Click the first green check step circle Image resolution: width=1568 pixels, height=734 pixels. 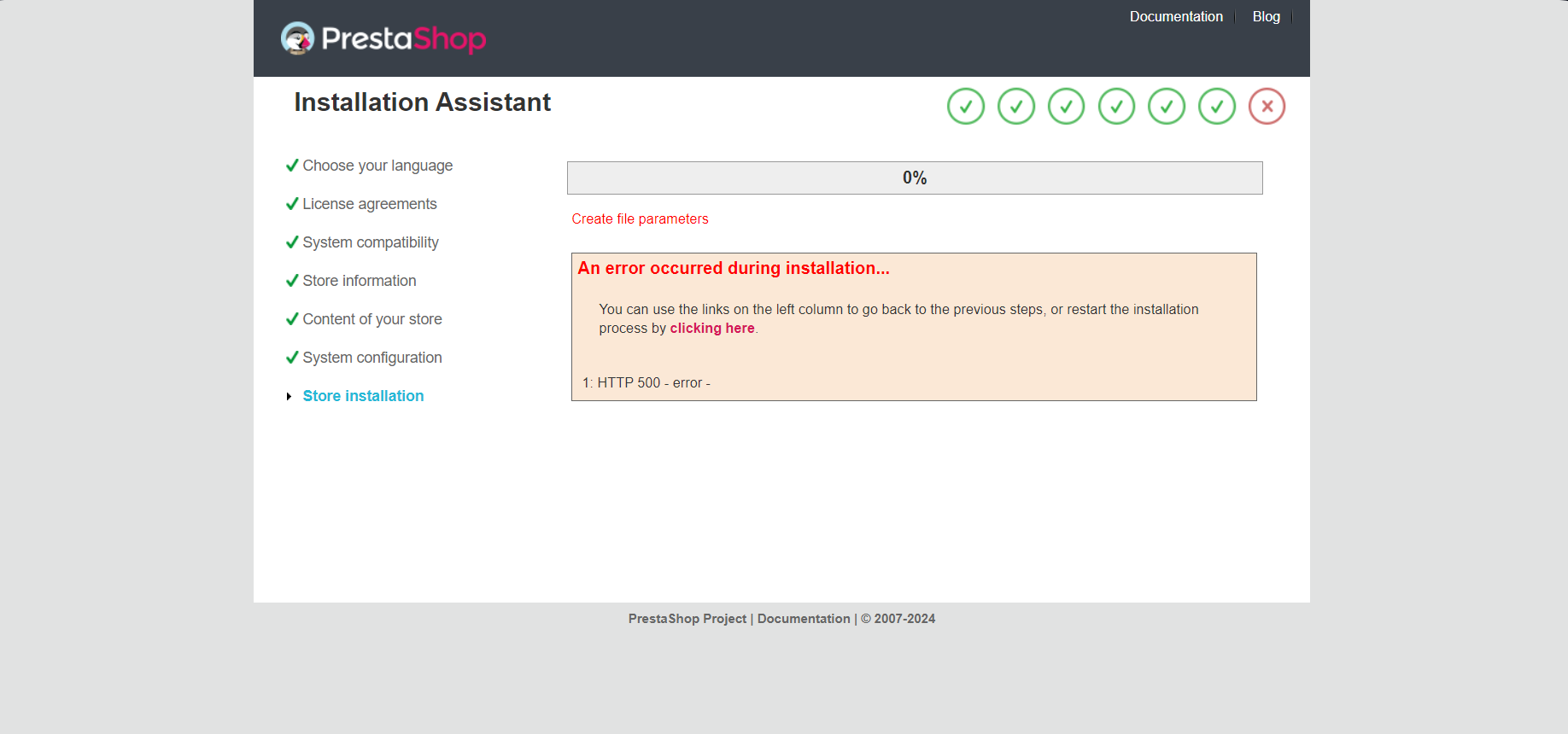coord(966,107)
